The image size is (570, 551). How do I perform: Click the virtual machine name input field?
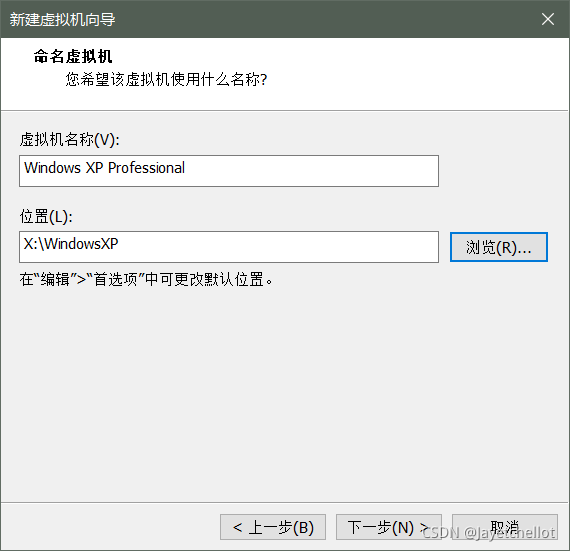(229, 171)
